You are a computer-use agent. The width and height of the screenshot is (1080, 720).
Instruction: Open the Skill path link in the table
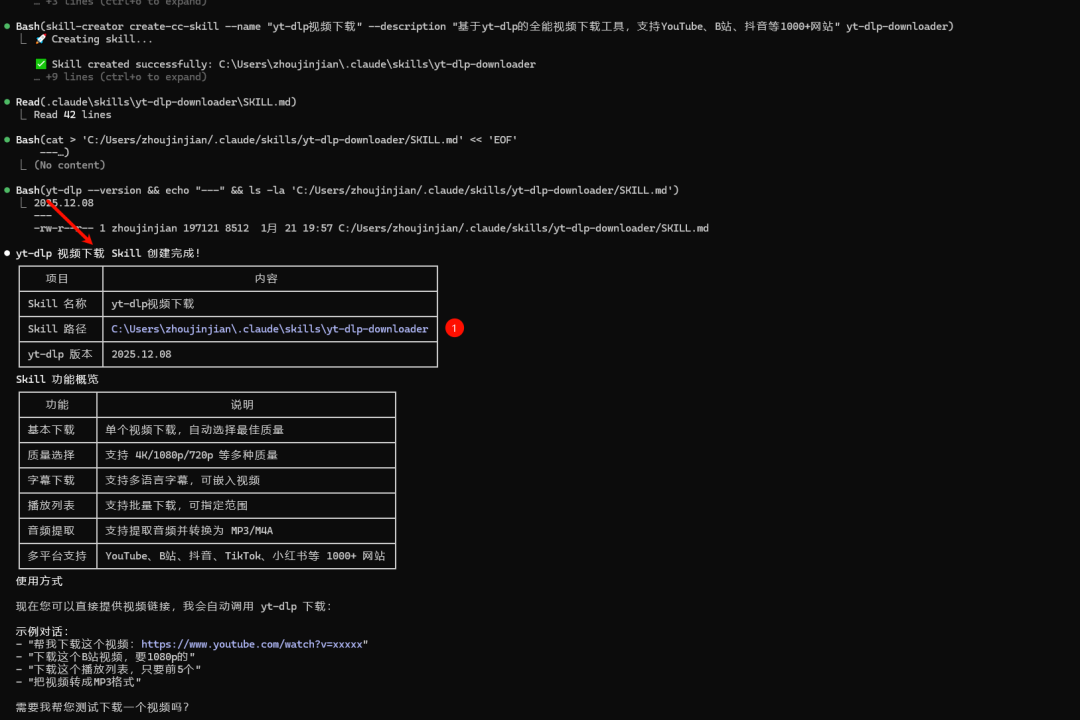269,329
